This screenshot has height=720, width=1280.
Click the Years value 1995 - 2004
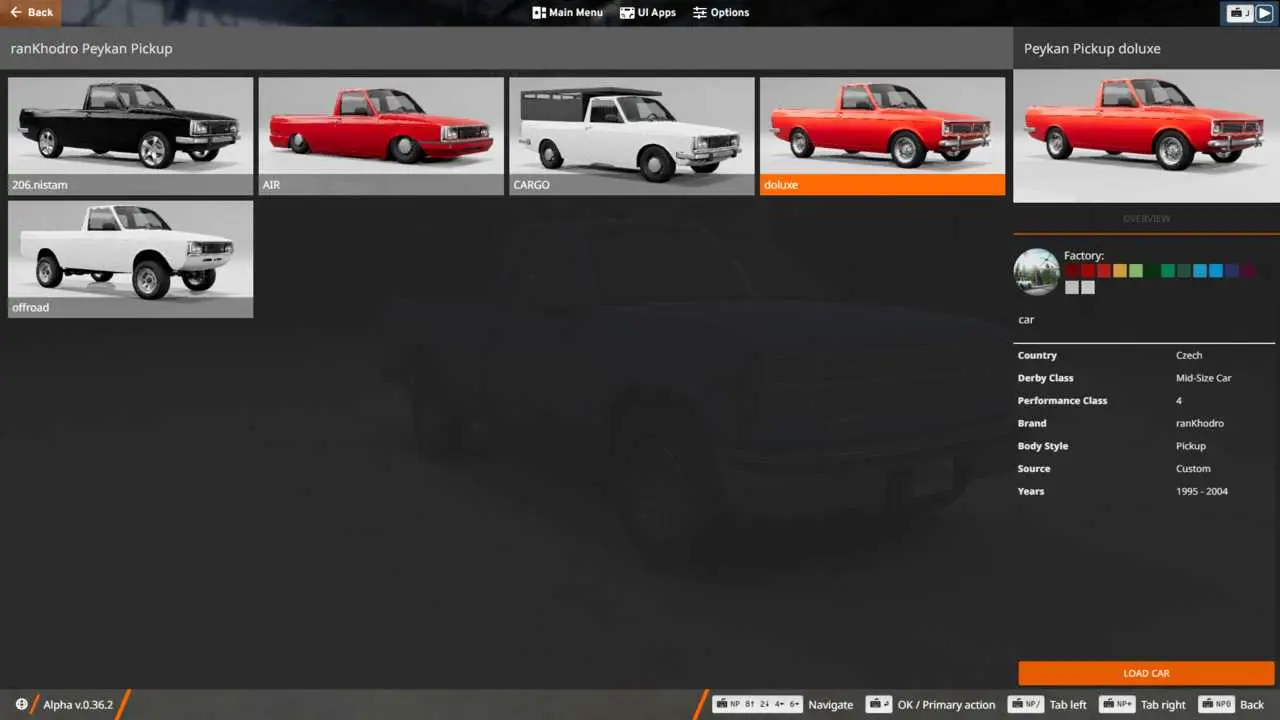click(x=1202, y=491)
